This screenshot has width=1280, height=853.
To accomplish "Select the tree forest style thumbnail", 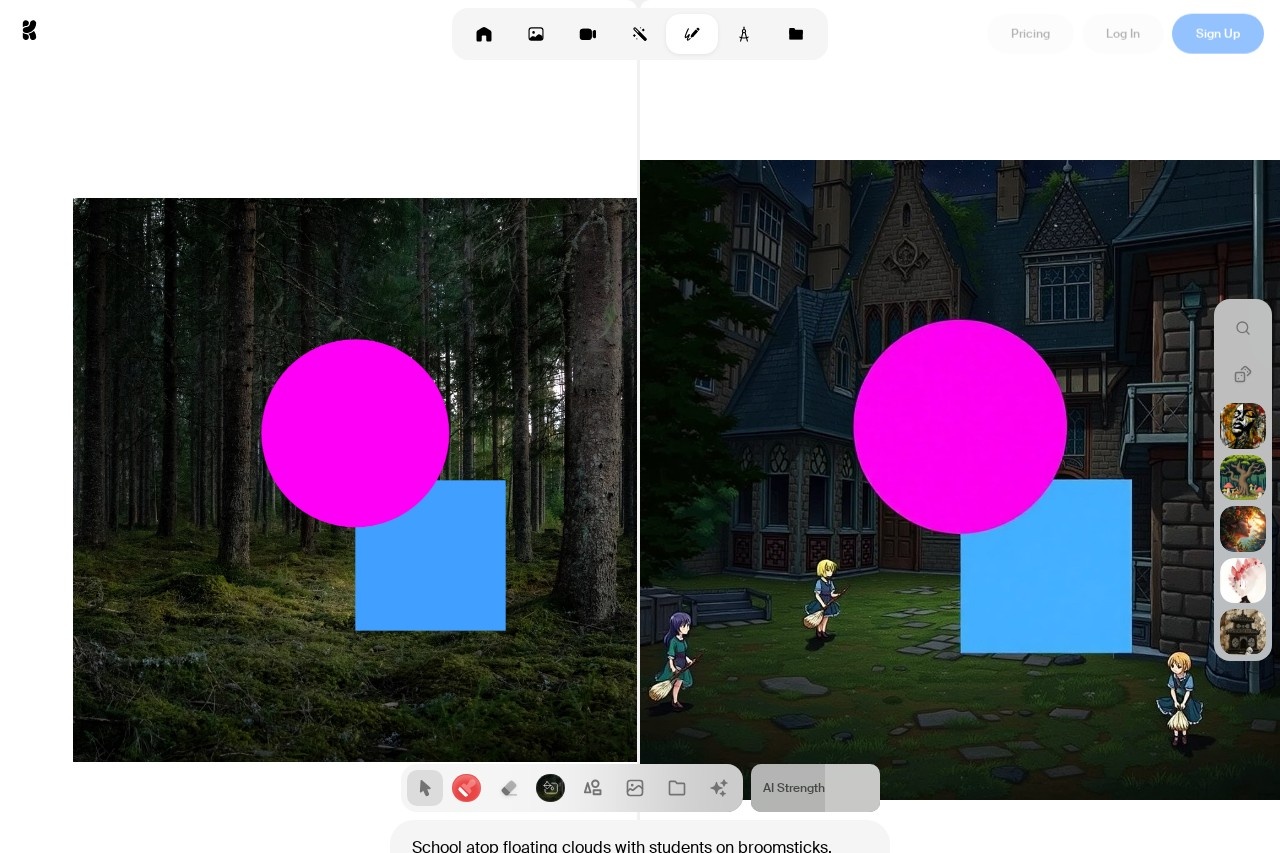I will [x=1243, y=477].
